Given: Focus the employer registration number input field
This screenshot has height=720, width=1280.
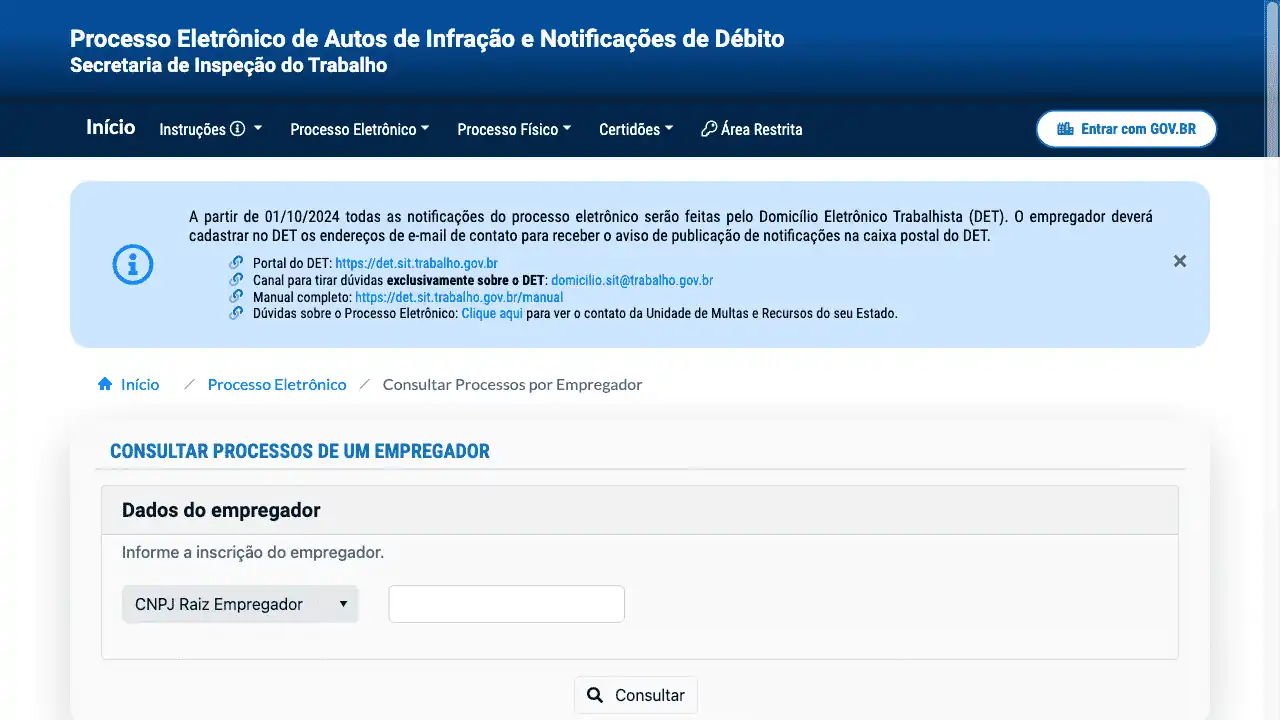Looking at the screenshot, I should coord(506,604).
